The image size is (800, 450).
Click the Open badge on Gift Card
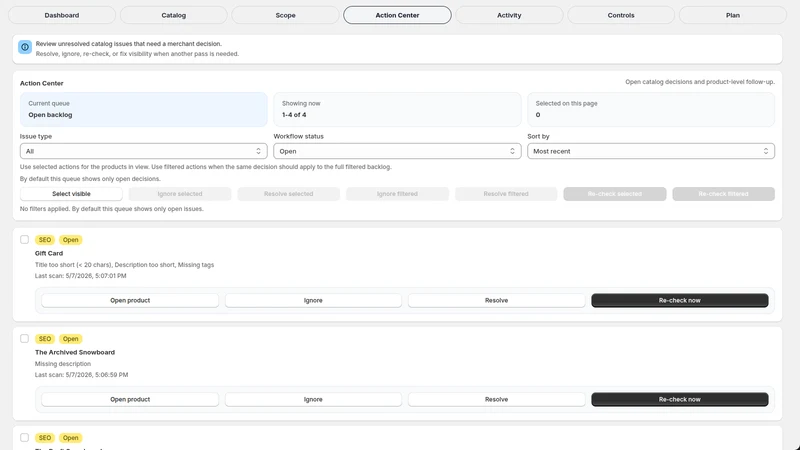pos(70,240)
